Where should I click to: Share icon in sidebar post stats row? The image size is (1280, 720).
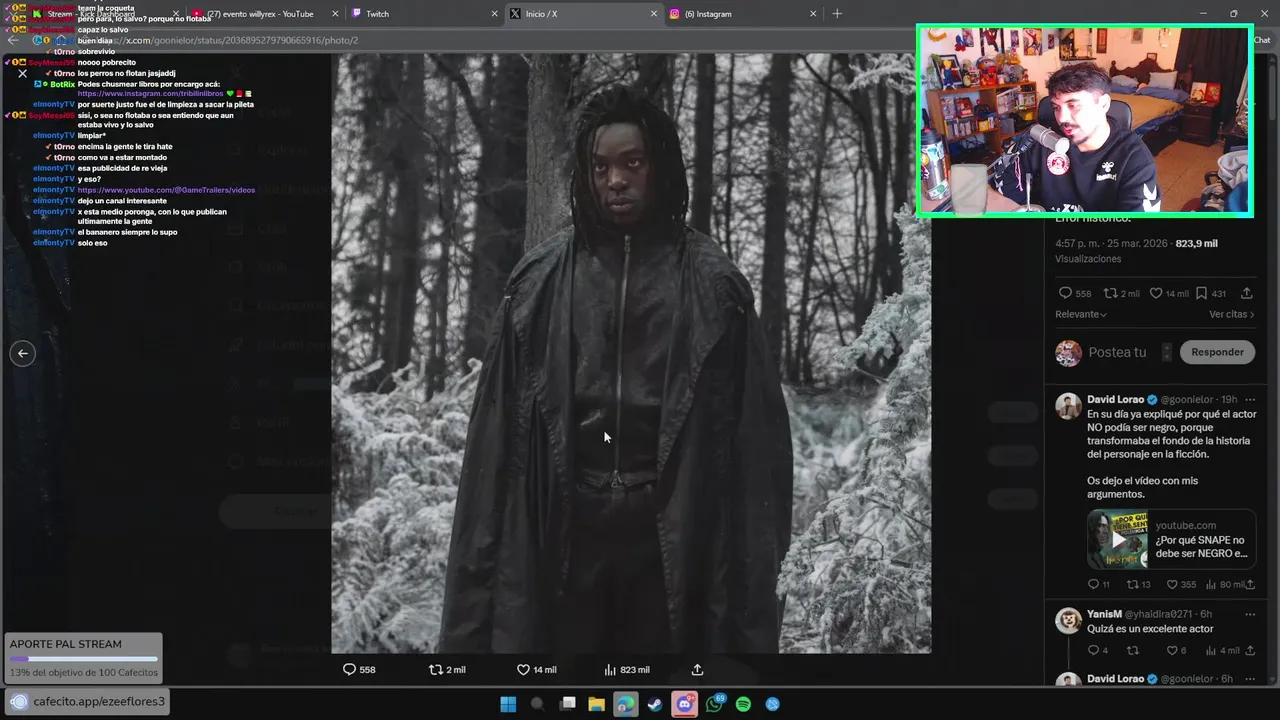(1247, 293)
